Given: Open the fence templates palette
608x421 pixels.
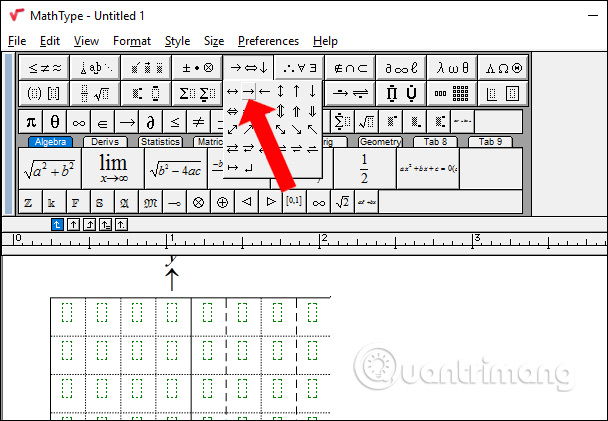Looking at the screenshot, I should 44,93.
